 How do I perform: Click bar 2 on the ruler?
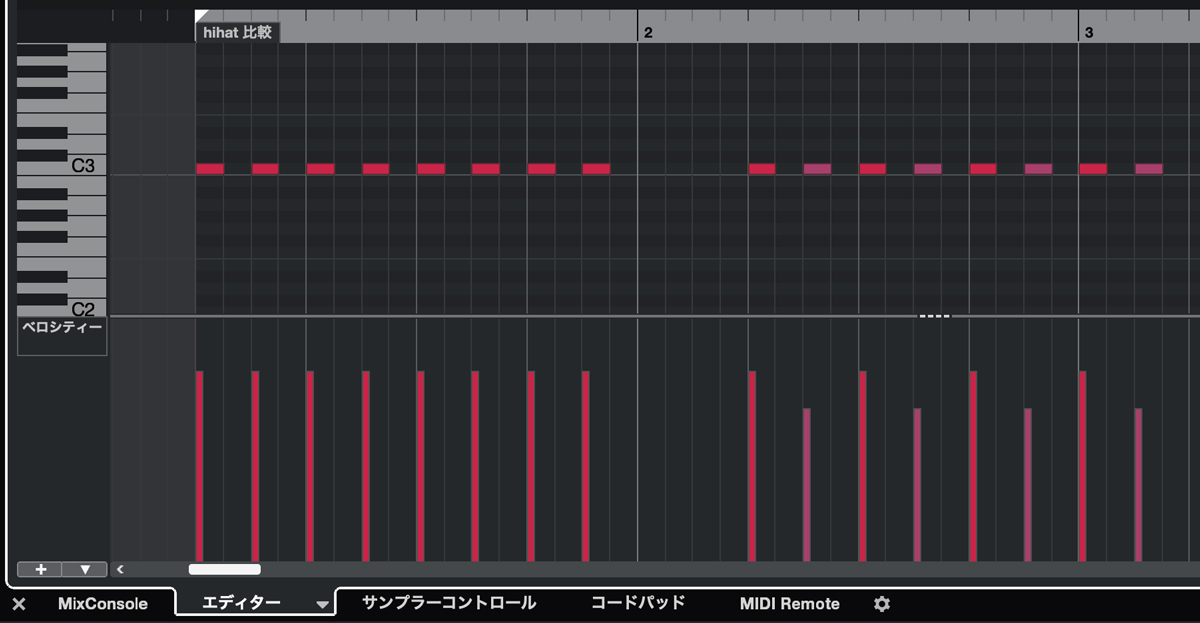click(x=648, y=33)
